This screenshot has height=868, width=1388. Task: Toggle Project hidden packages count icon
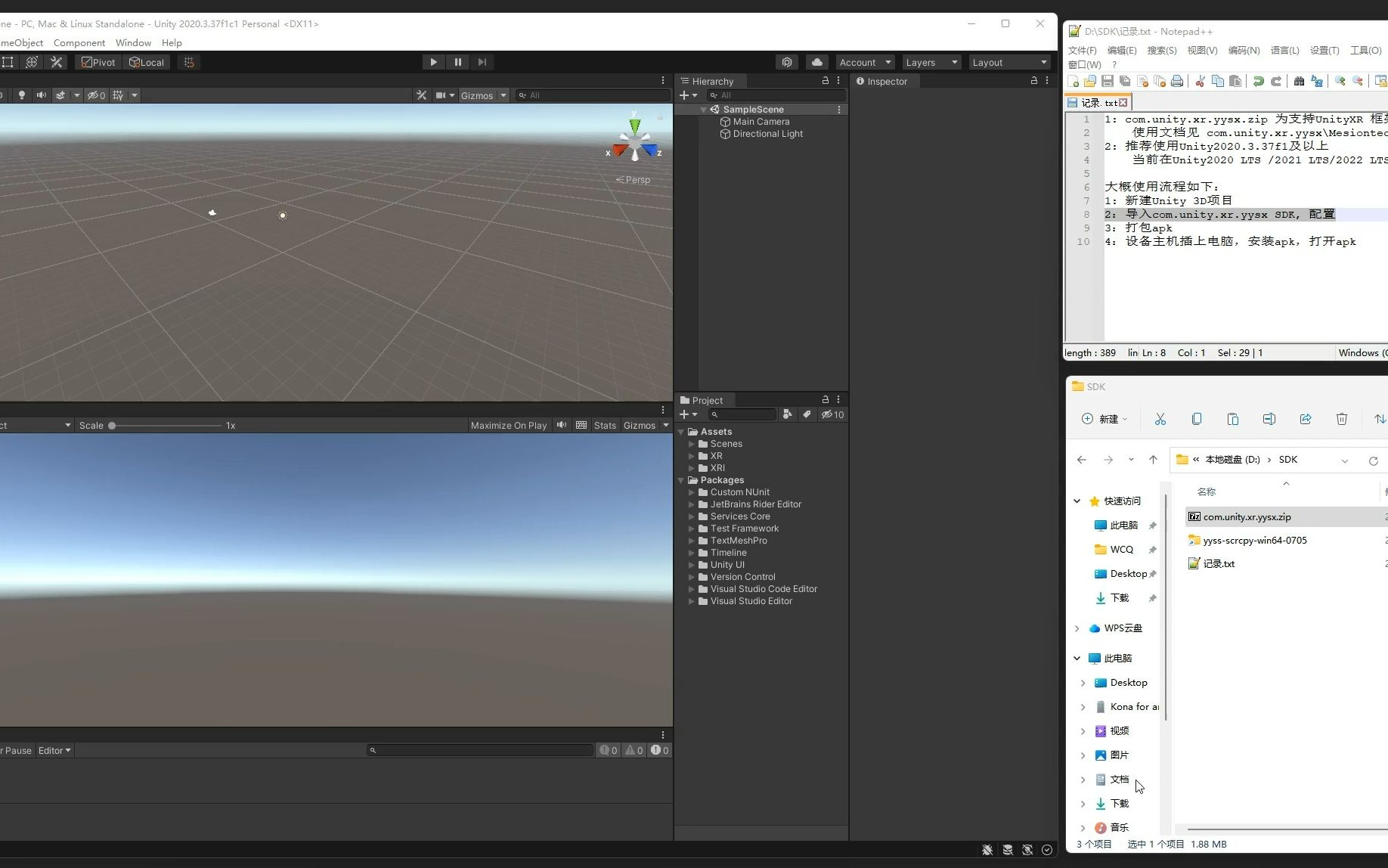pos(833,414)
